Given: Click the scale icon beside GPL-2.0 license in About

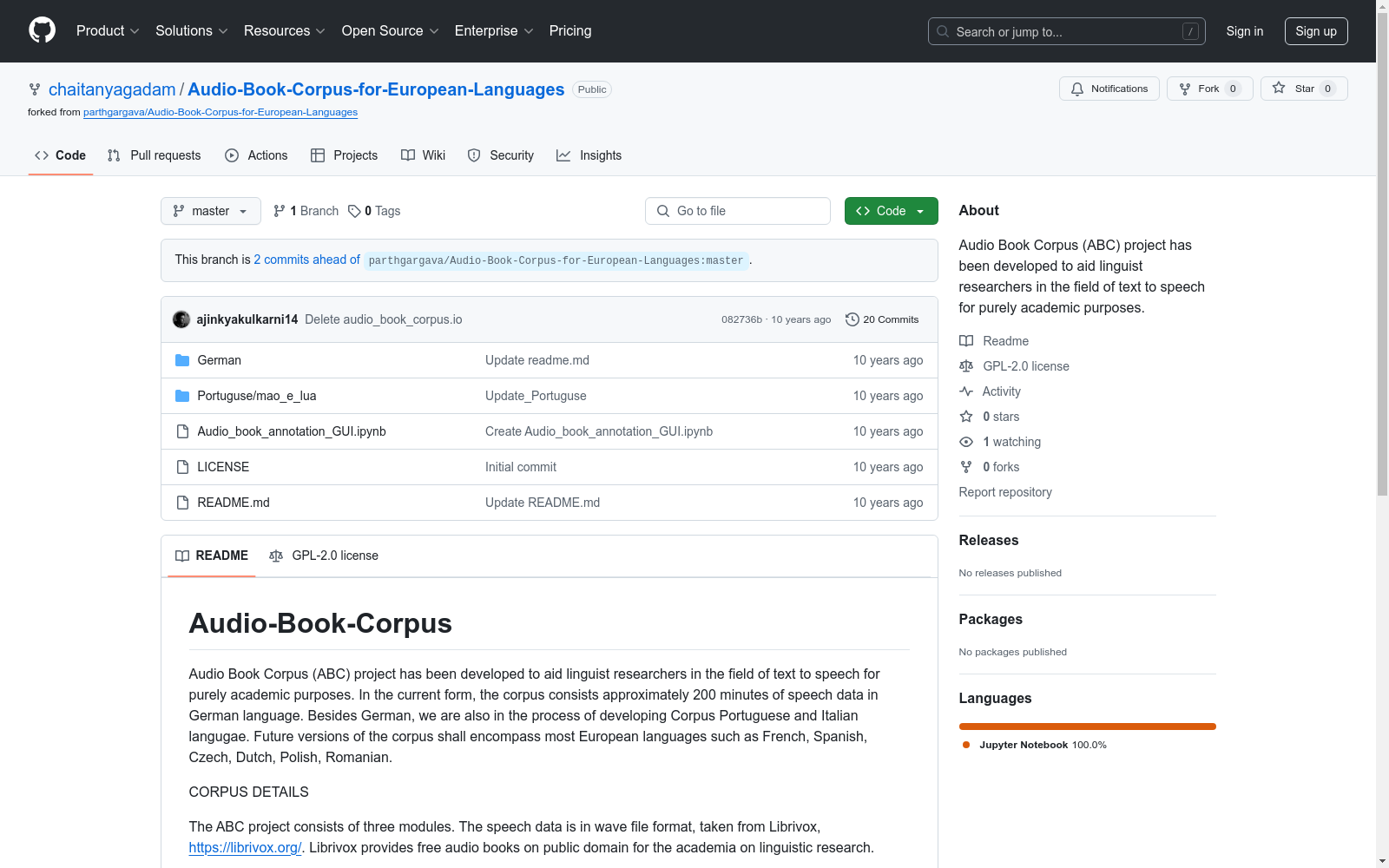Looking at the screenshot, I should (x=966, y=366).
